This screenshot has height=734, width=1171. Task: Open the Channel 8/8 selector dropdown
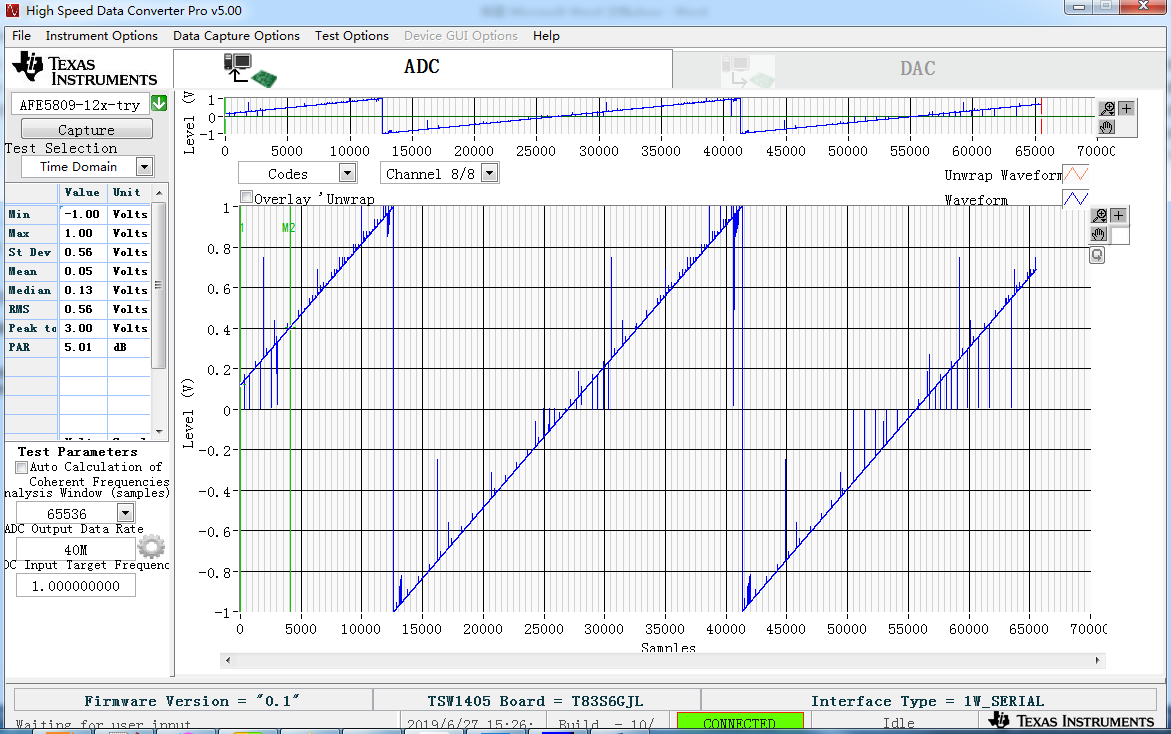[489, 173]
